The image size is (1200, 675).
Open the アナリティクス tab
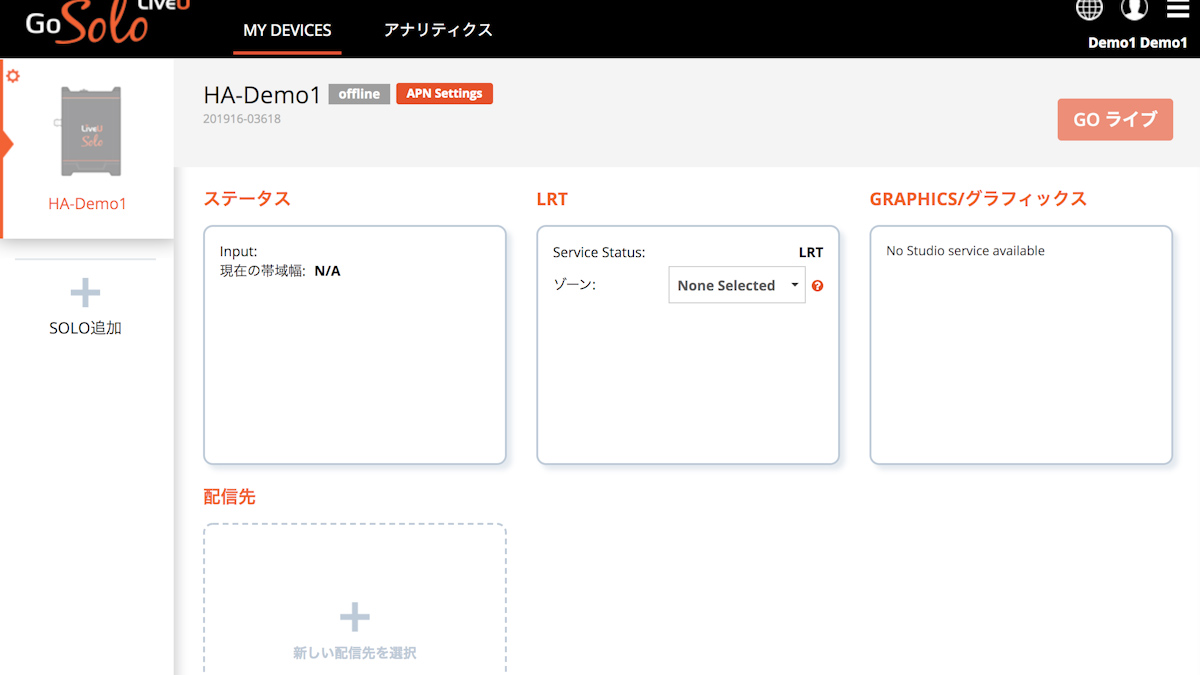(x=438, y=30)
